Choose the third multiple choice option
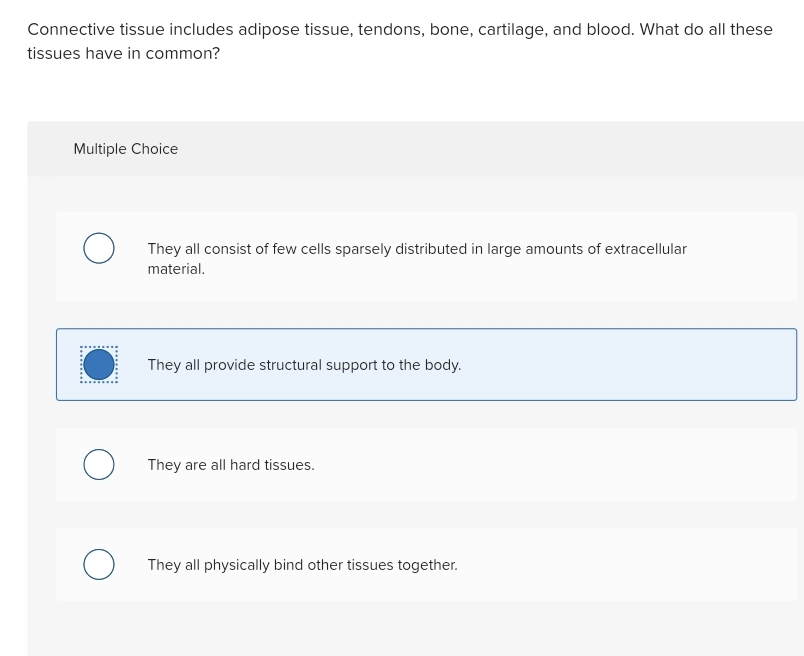This screenshot has width=804, height=656. [230, 464]
